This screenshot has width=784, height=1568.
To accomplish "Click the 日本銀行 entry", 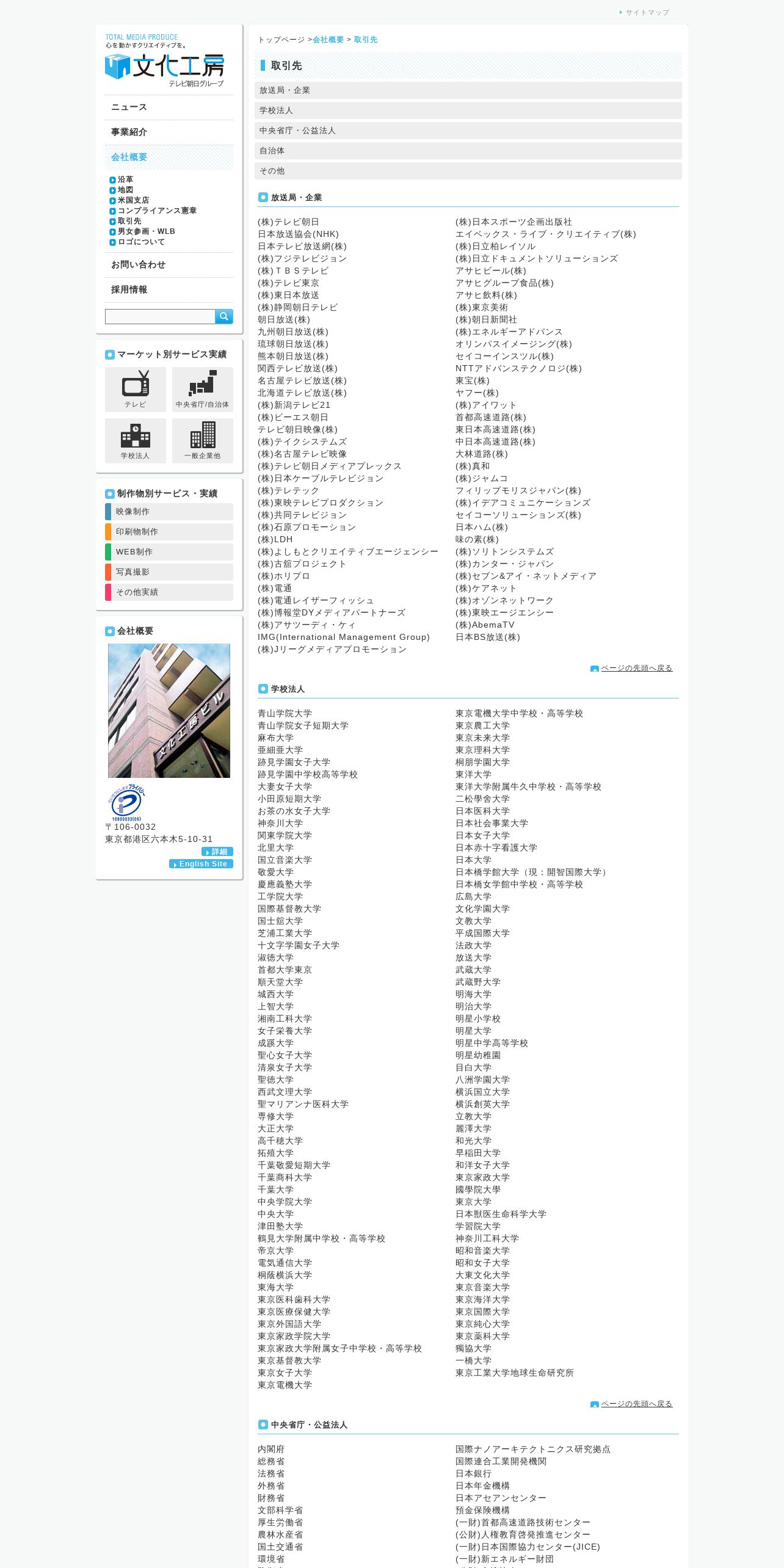I will (473, 1474).
